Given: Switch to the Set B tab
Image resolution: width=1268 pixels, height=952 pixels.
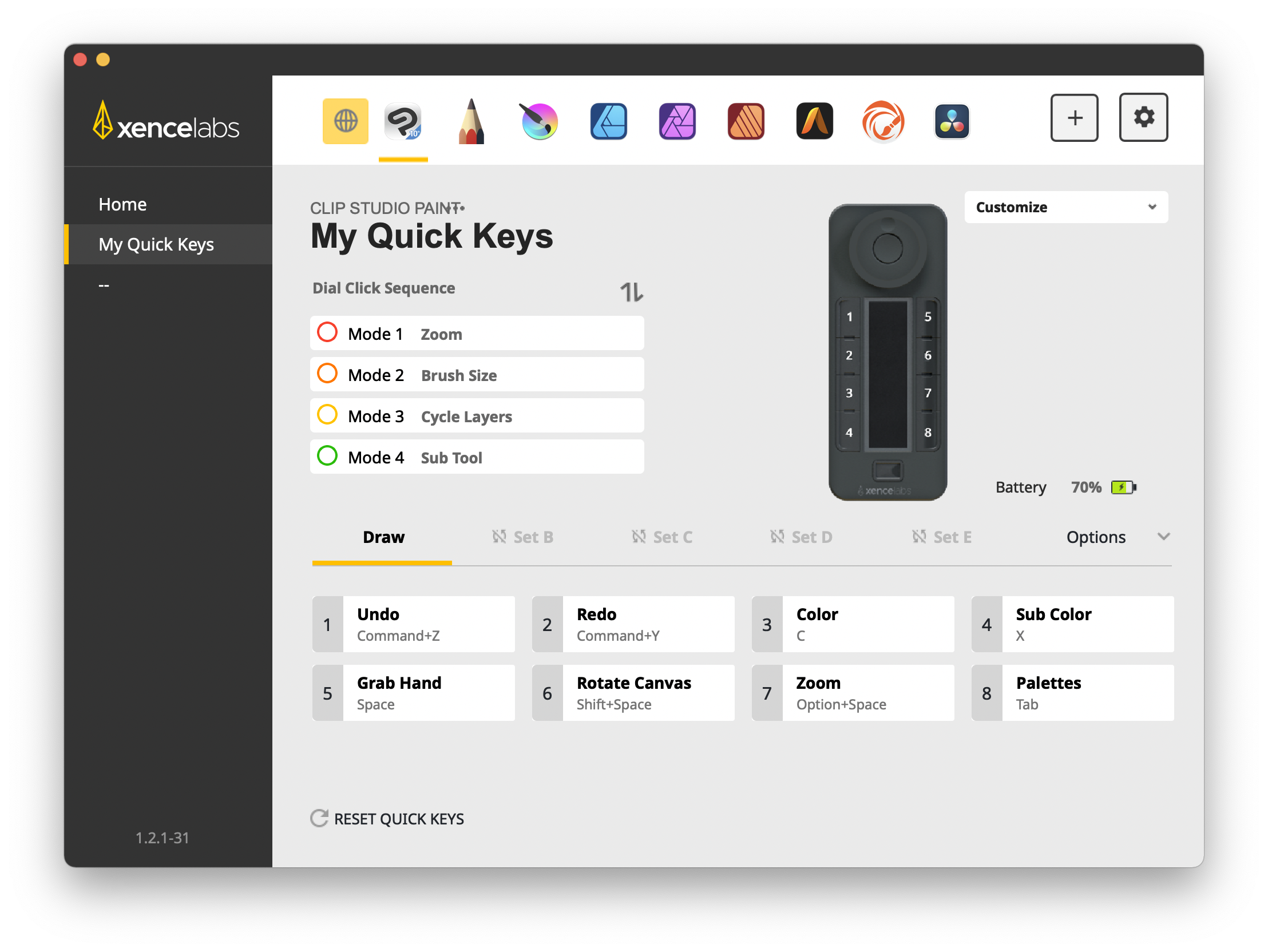Looking at the screenshot, I should point(522,537).
